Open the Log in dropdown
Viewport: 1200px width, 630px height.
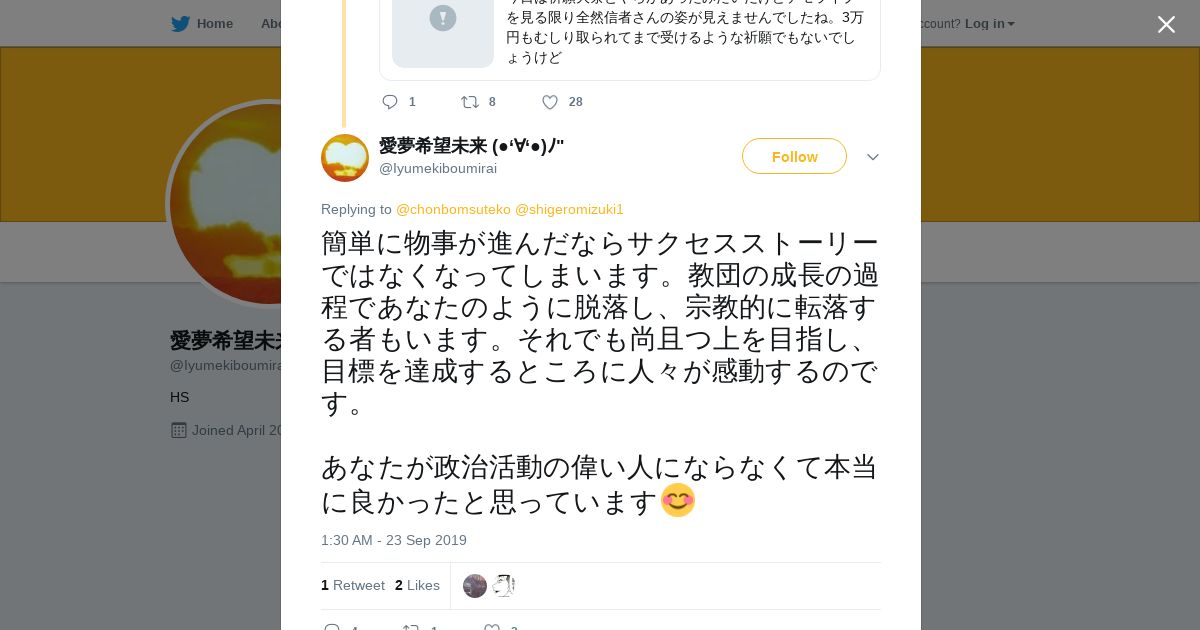point(990,23)
